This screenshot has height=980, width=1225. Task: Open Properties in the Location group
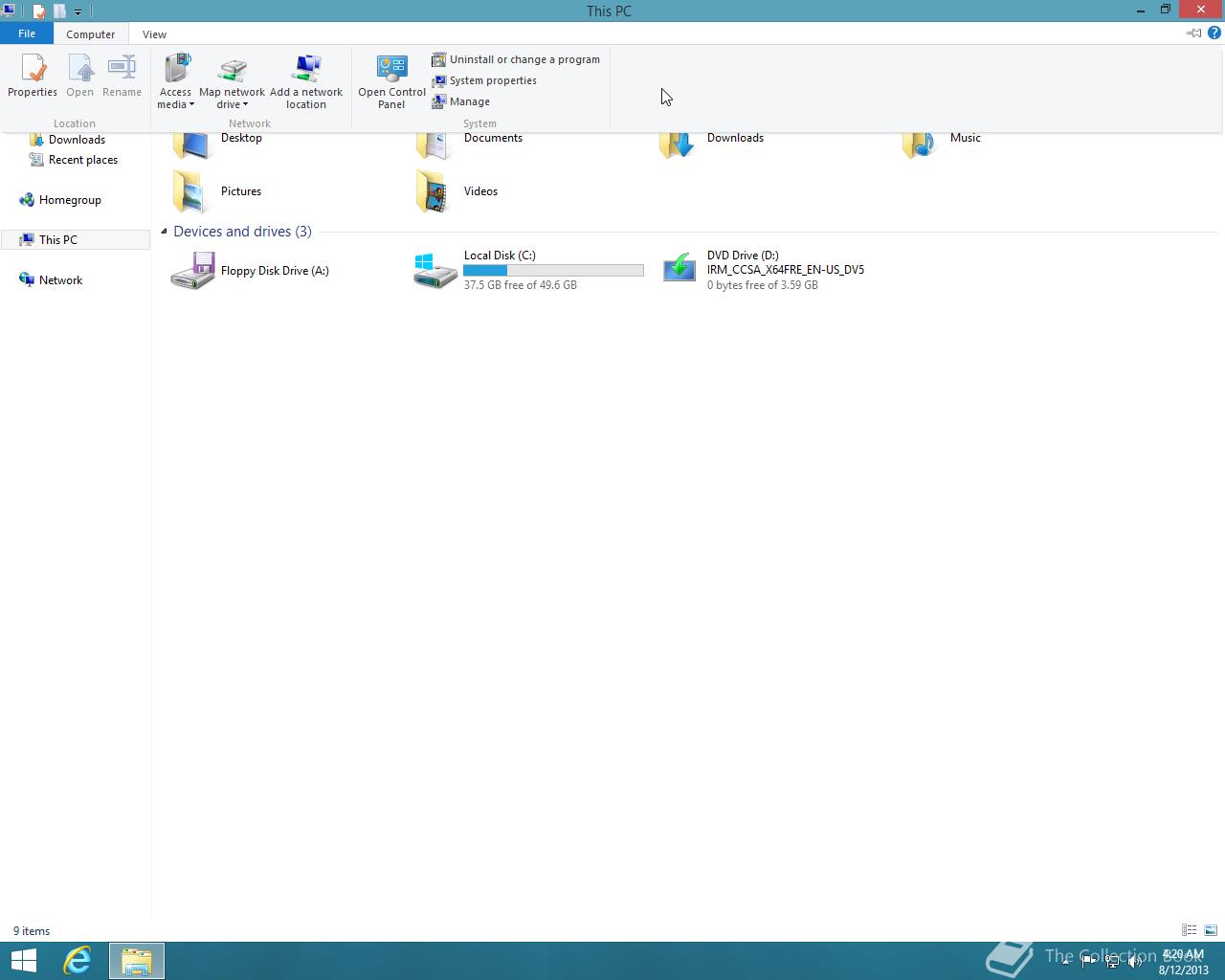click(x=33, y=77)
